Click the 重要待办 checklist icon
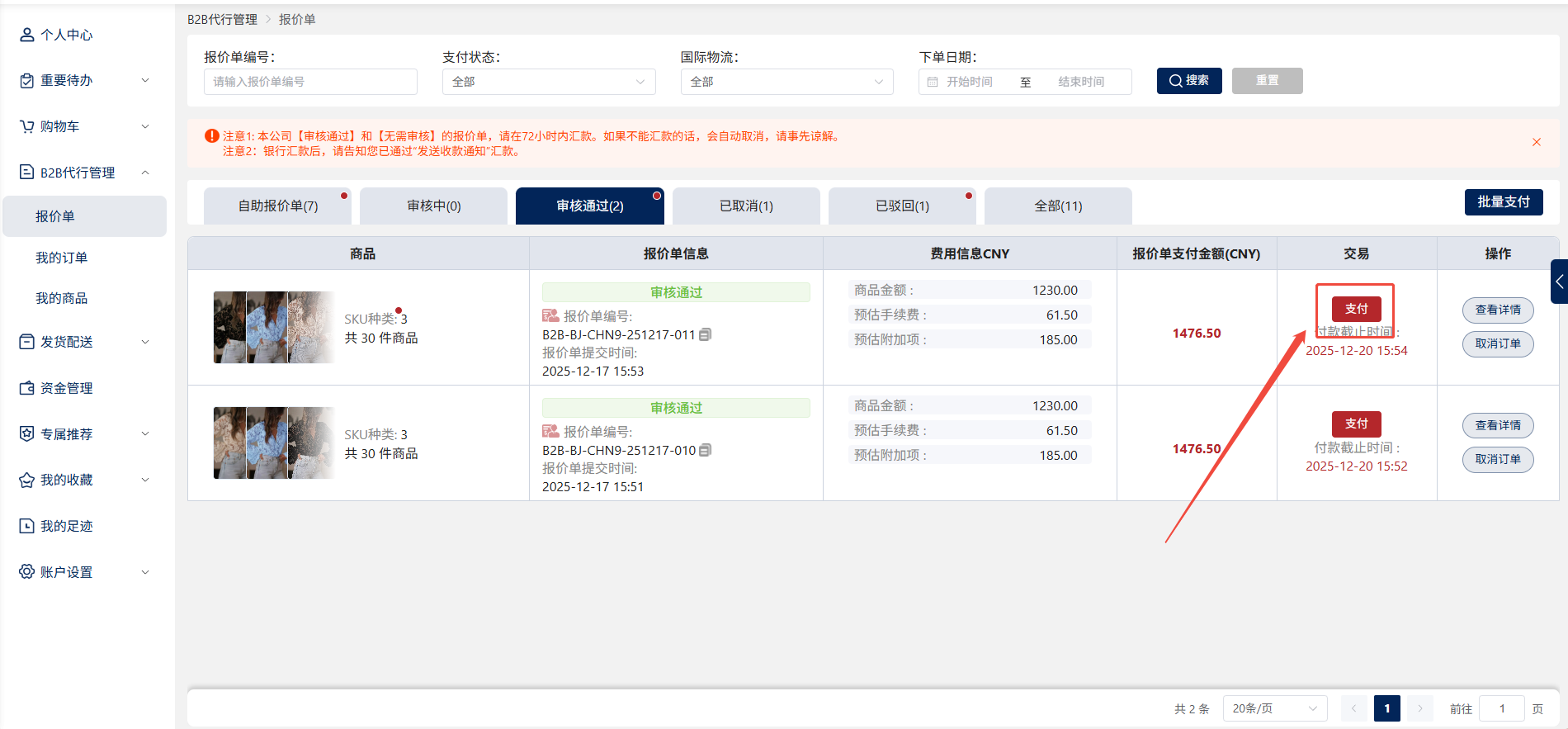The width and height of the screenshot is (1568, 729). [27, 80]
